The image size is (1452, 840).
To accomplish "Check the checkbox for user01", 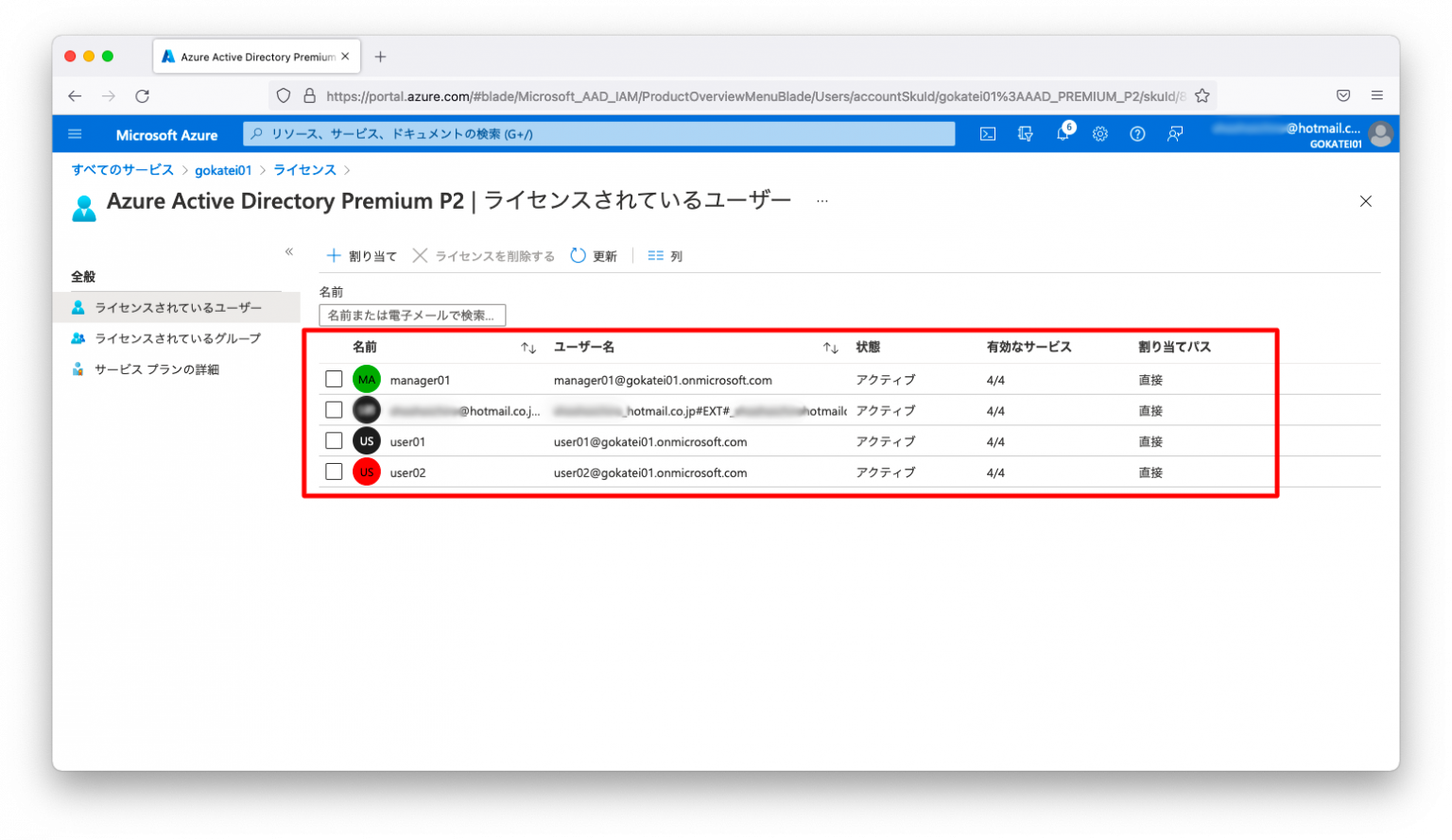I will pyautogui.click(x=334, y=440).
